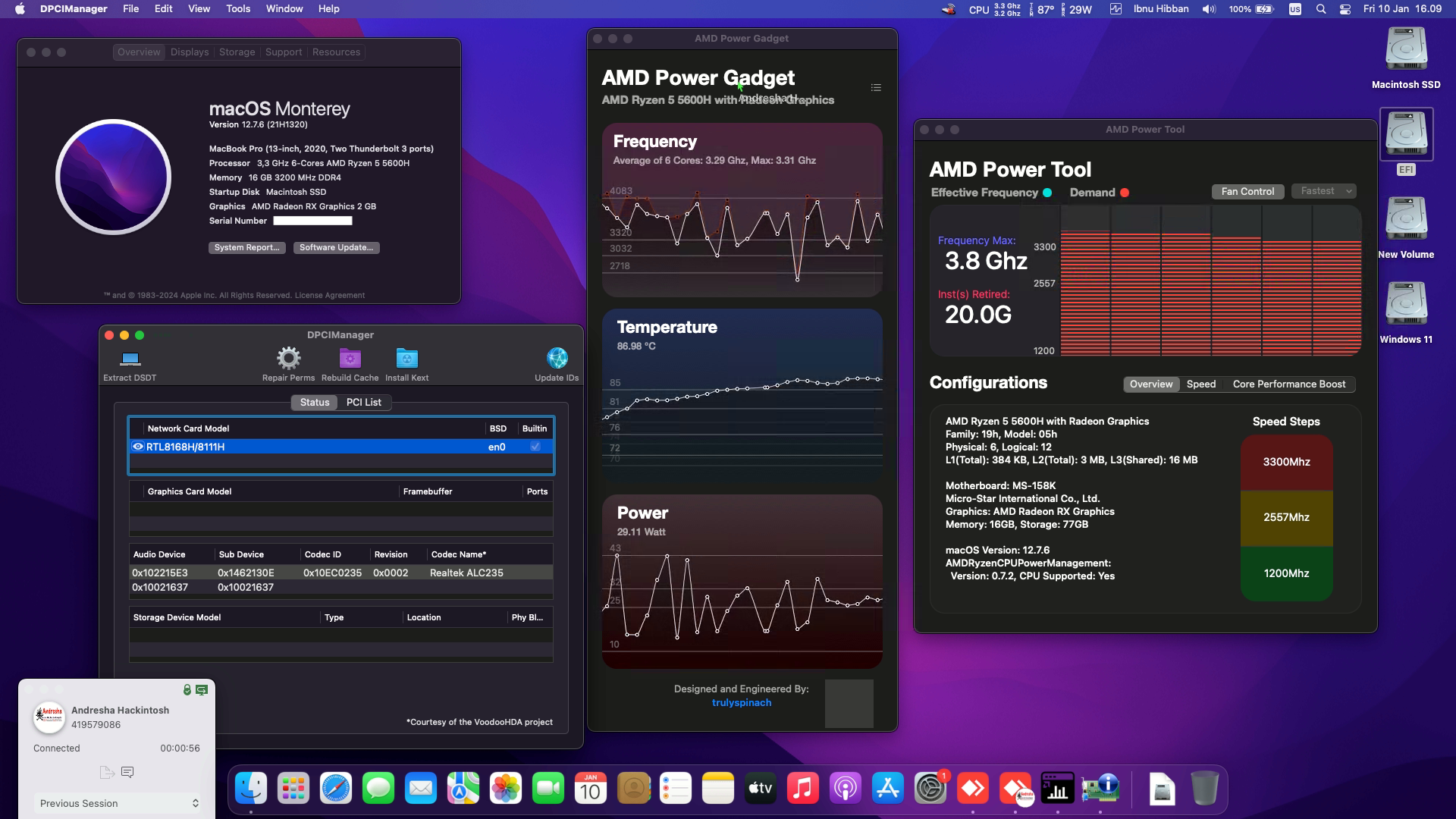
Task: Toggle the Effective Frequency indicator
Action: pos(1048,193)
